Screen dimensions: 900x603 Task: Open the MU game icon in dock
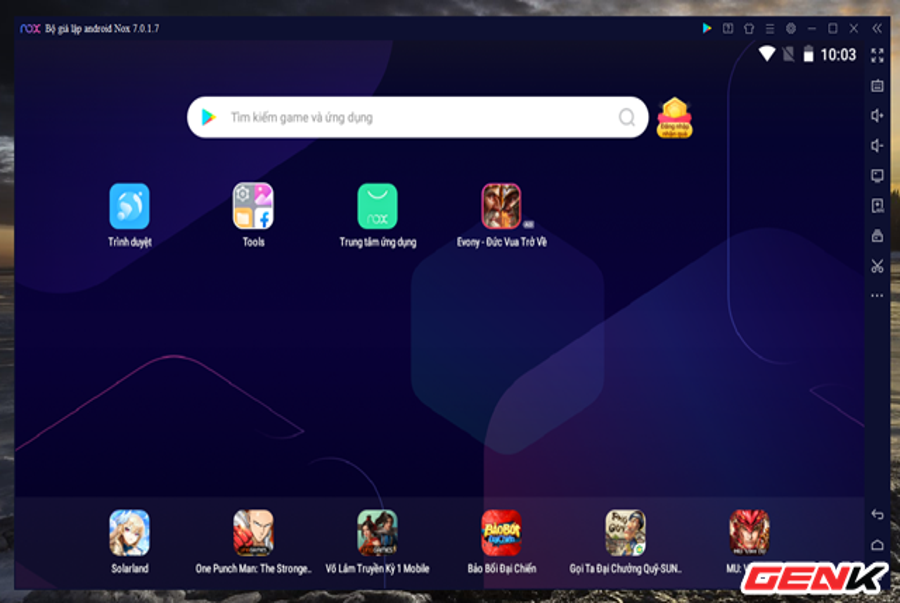click(749, 533)
